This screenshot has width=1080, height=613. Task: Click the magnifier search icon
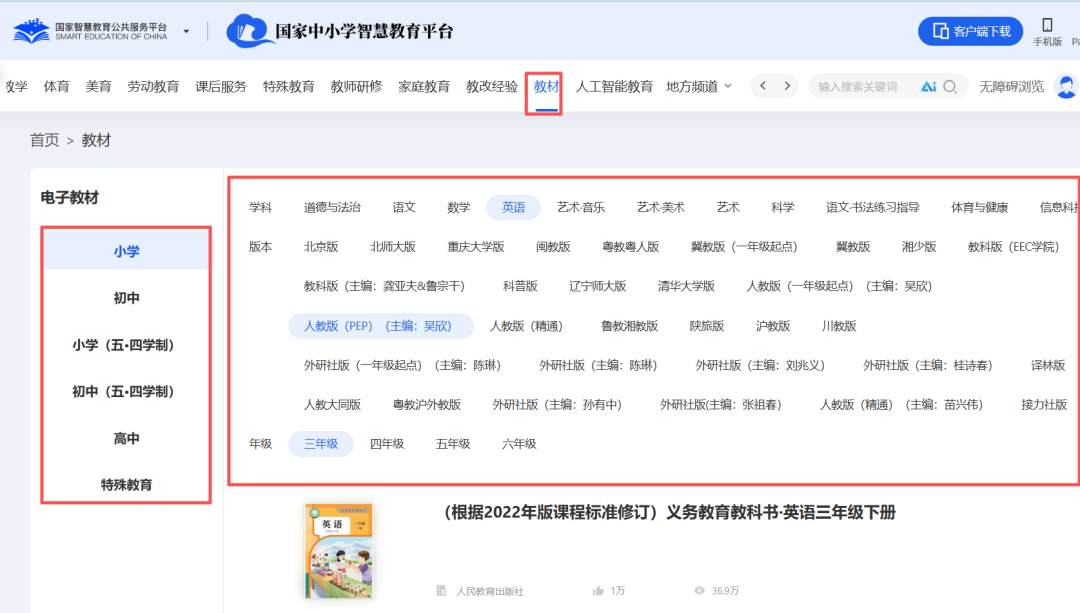point(951,86)
